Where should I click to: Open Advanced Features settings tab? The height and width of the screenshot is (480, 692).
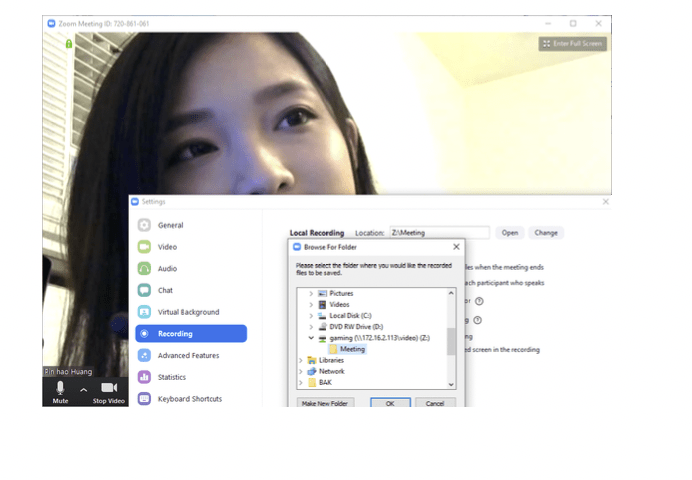[x=189, y=355]
